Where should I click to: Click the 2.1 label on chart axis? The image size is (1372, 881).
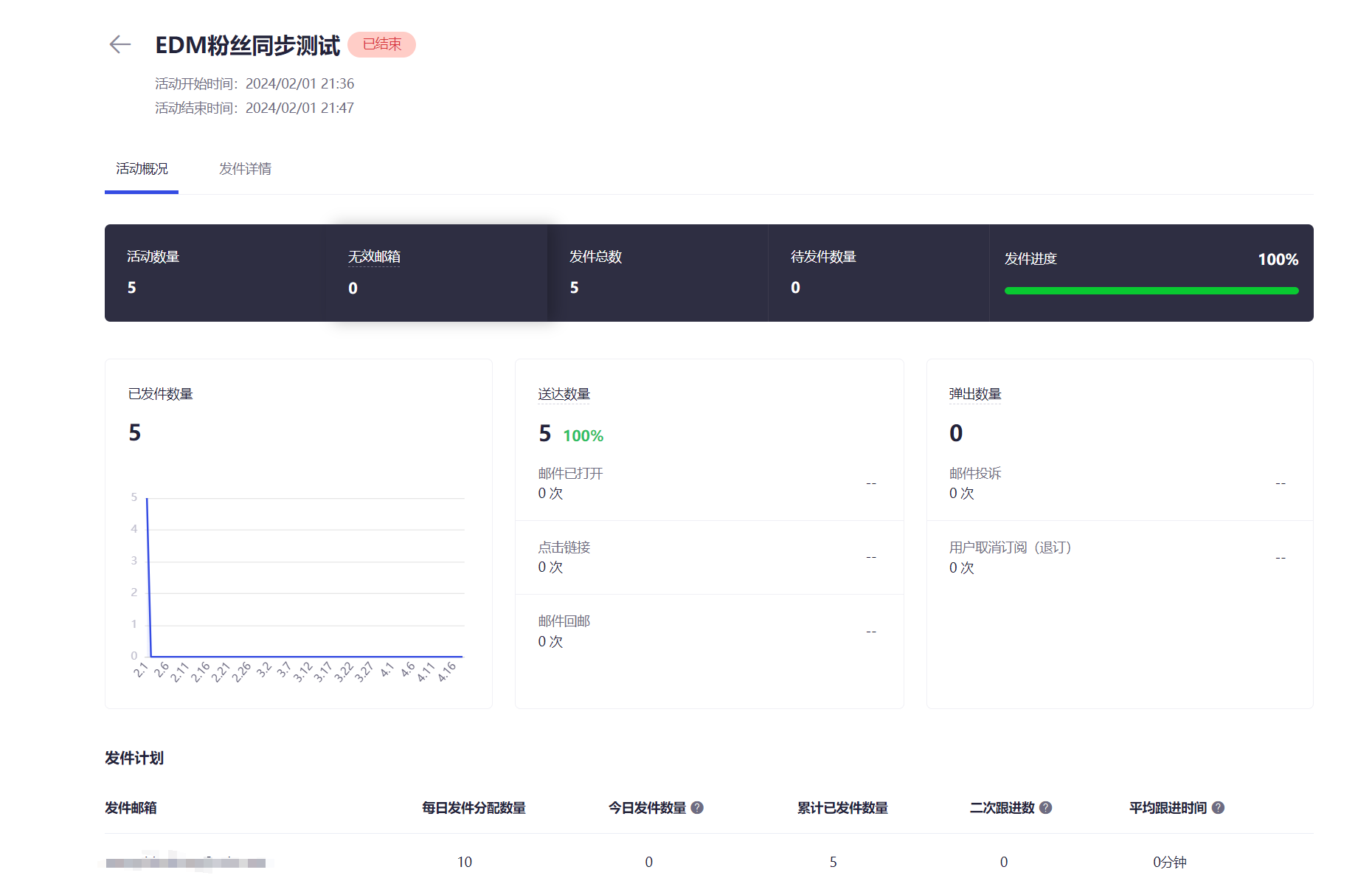click(x=140, y=670)
